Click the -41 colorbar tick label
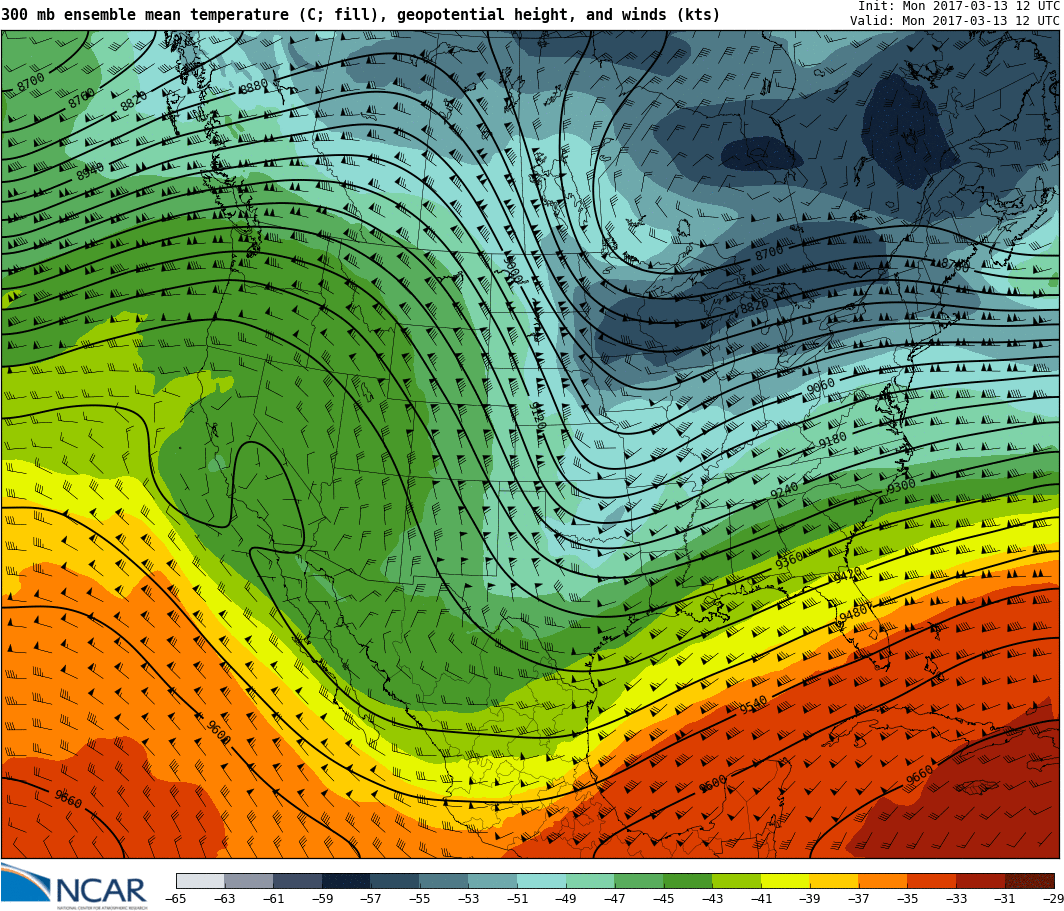The height and width of the screenshot is (911, 1064). pos(762,899)
